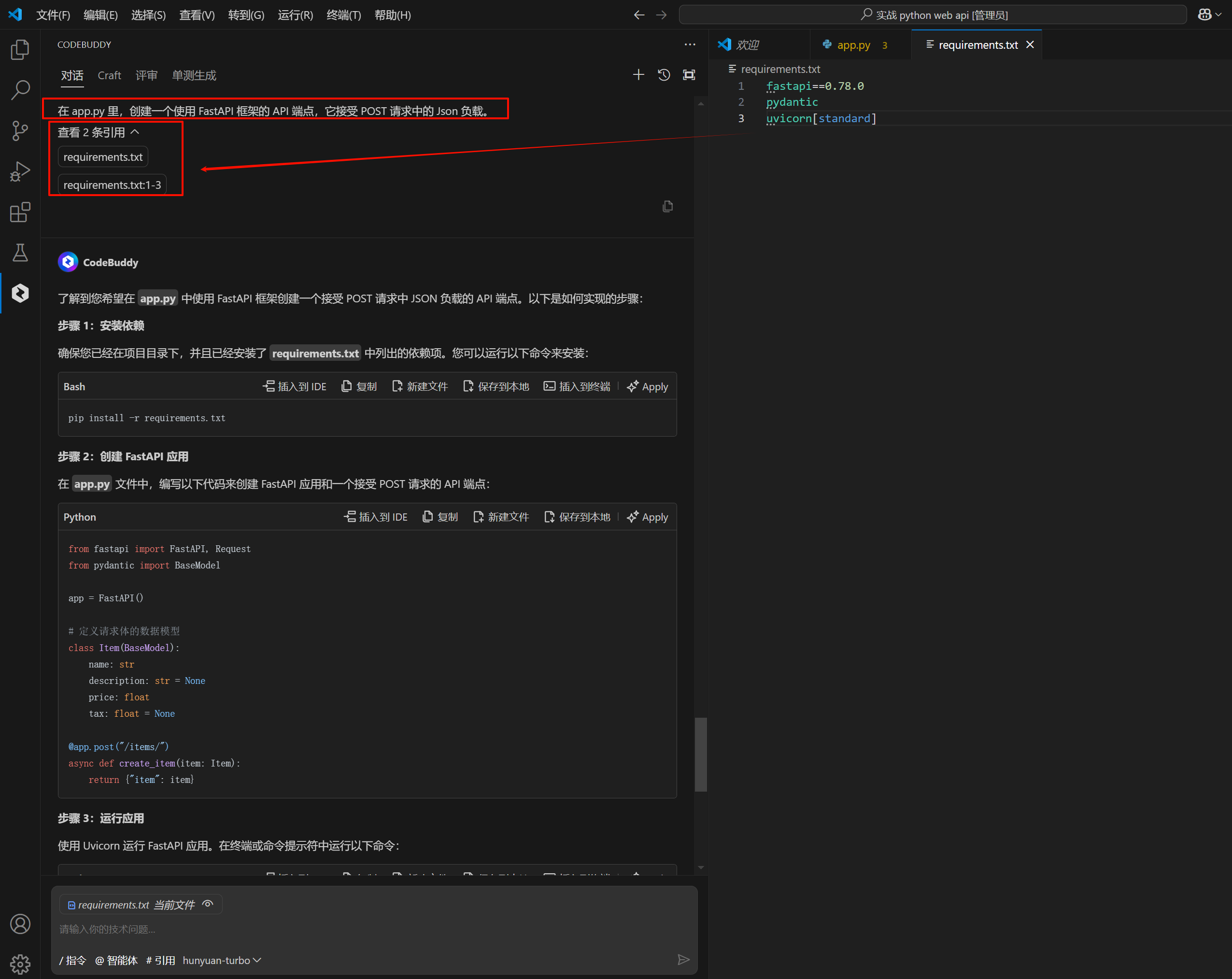Screen dimensions: 1232x979
Task: Open the Explorer view in activity bar
Action: tap(20, 50)
